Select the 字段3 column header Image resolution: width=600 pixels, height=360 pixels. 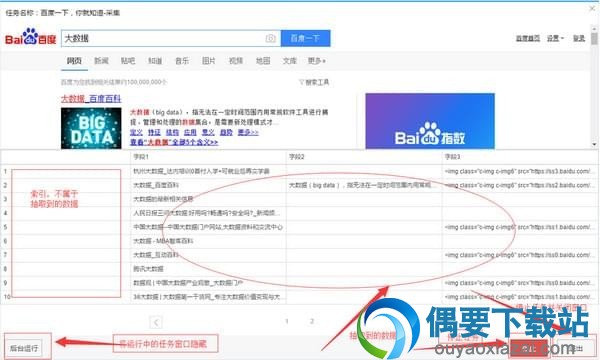(x=520, y=157)
